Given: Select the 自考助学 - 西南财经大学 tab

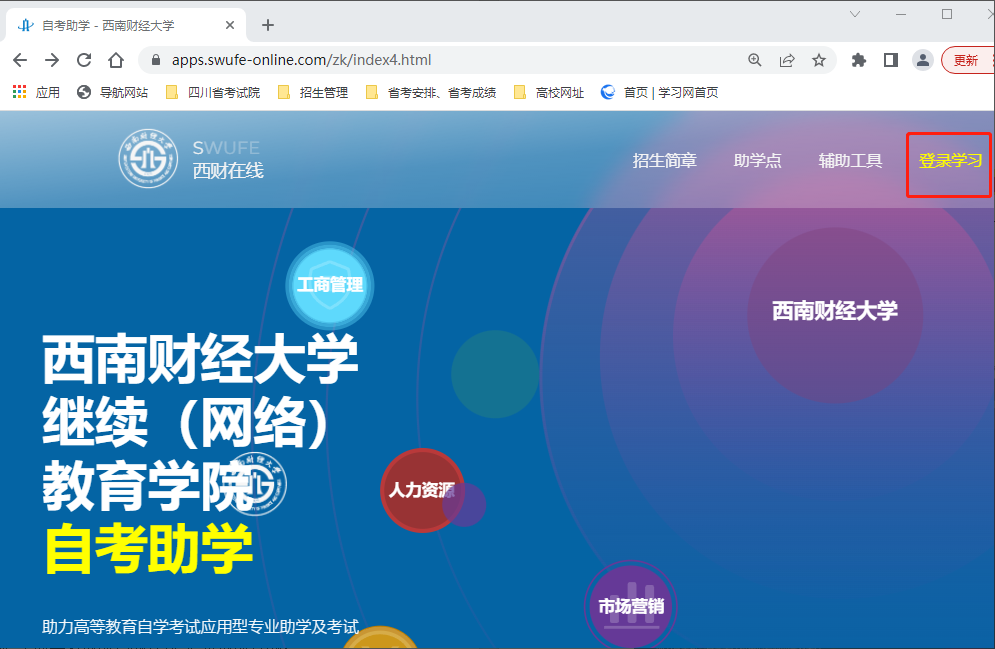Looking at the screenshot, I should point(126,25).
